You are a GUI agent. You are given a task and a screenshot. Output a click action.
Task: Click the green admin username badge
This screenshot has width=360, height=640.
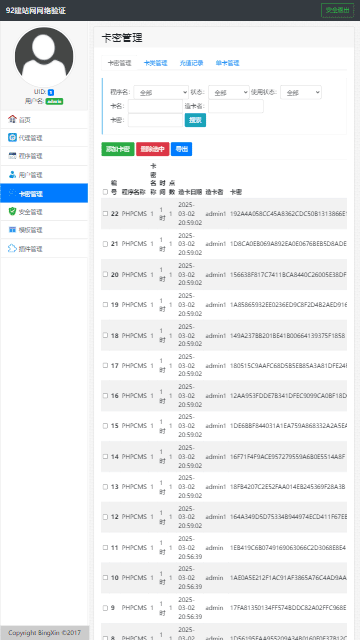point(54,101)
